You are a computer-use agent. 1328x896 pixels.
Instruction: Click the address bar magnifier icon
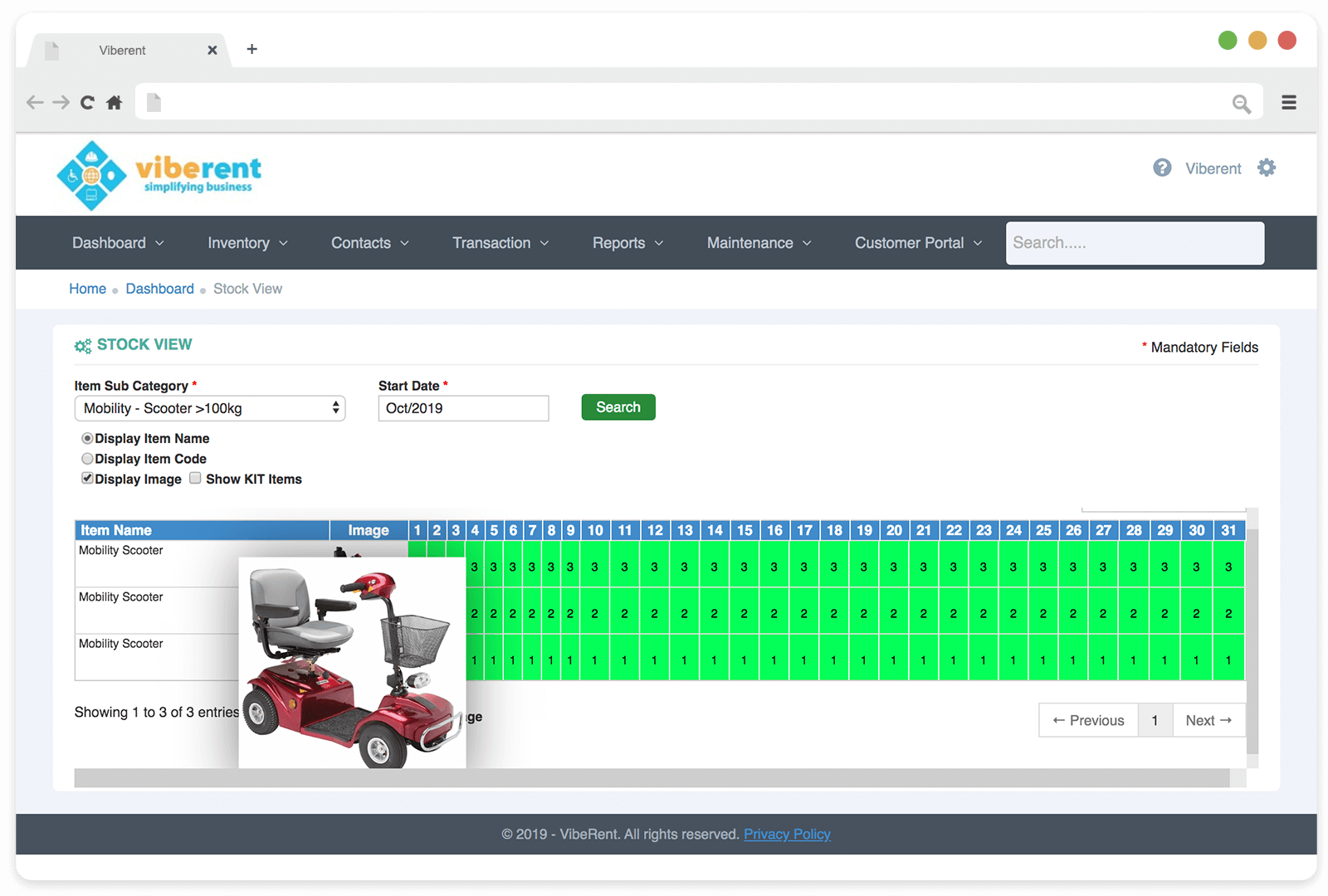pos(1241,104)
